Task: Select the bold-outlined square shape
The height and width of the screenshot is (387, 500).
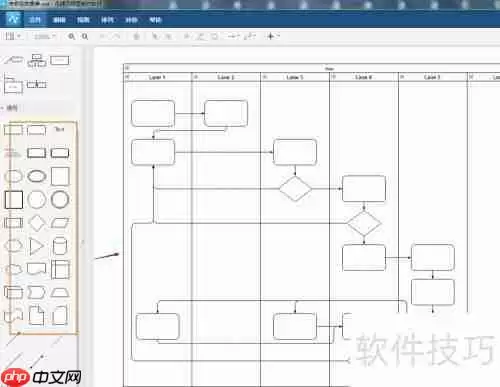Action: tap(14, 199)
